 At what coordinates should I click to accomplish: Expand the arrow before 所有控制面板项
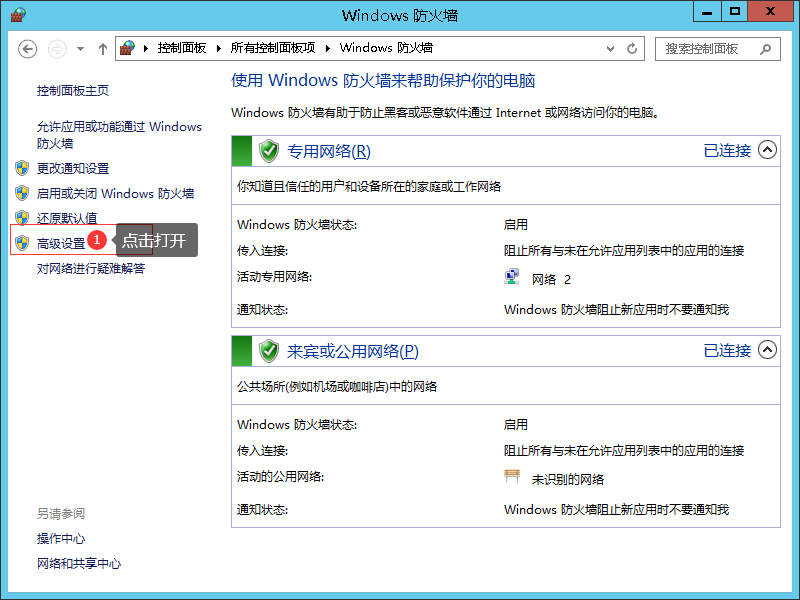219,48
